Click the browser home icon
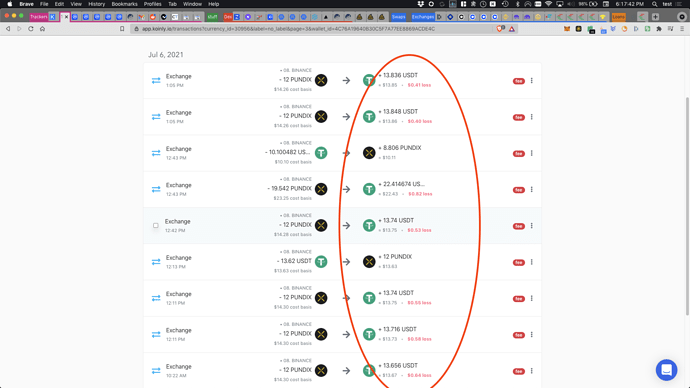The width and height of the screenshot is (690, 388). point(42,29)
